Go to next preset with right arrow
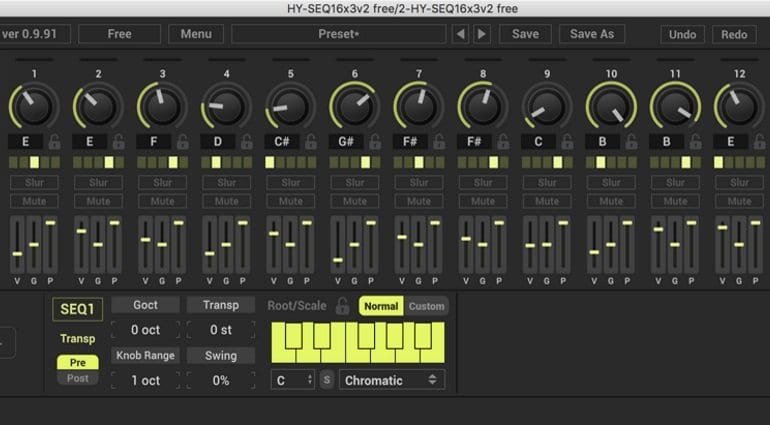This screenshot has height=425, width=770. [482, 34]
